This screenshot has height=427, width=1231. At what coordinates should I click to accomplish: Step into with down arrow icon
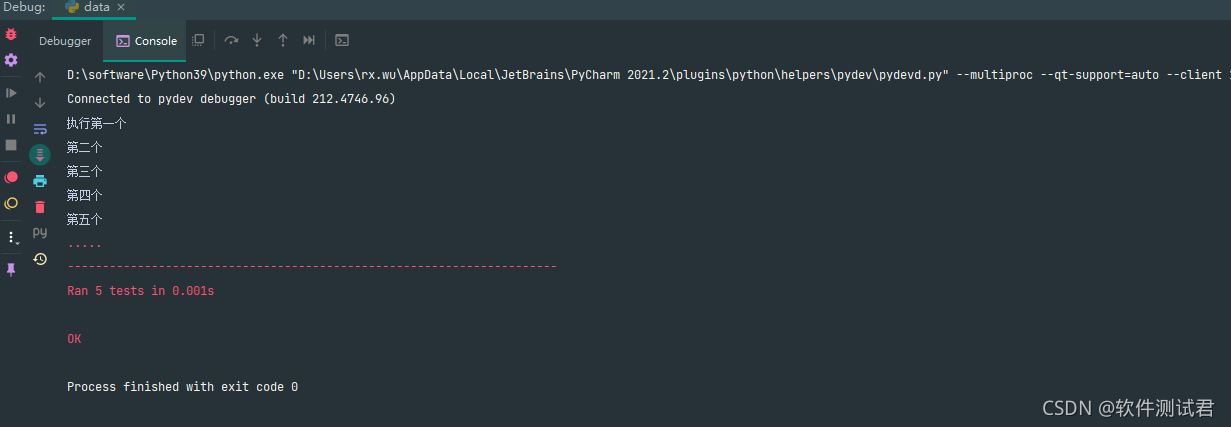point(257,40)
